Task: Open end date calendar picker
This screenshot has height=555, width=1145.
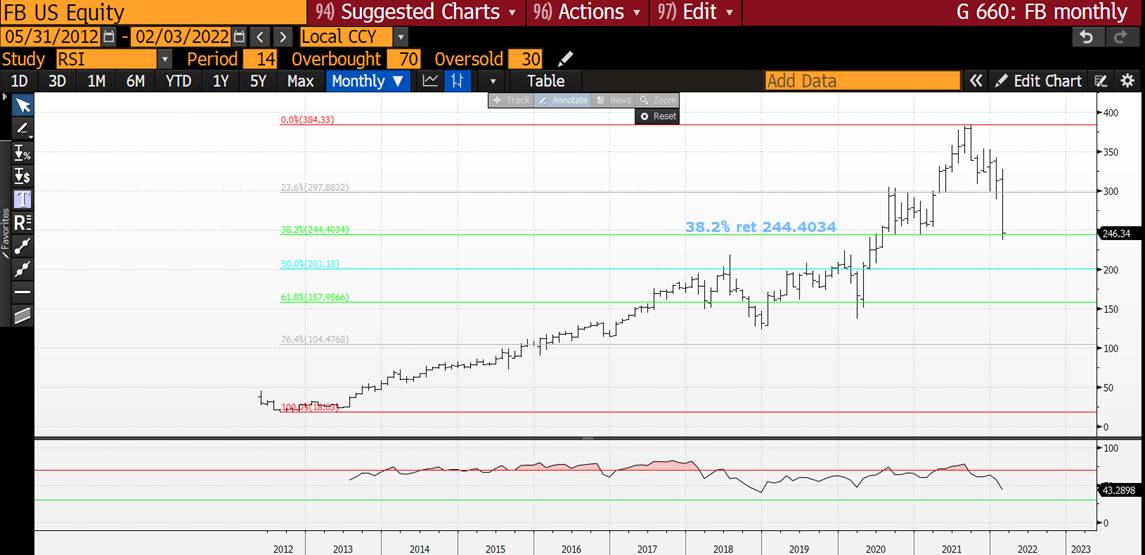Action: point(237,37)
